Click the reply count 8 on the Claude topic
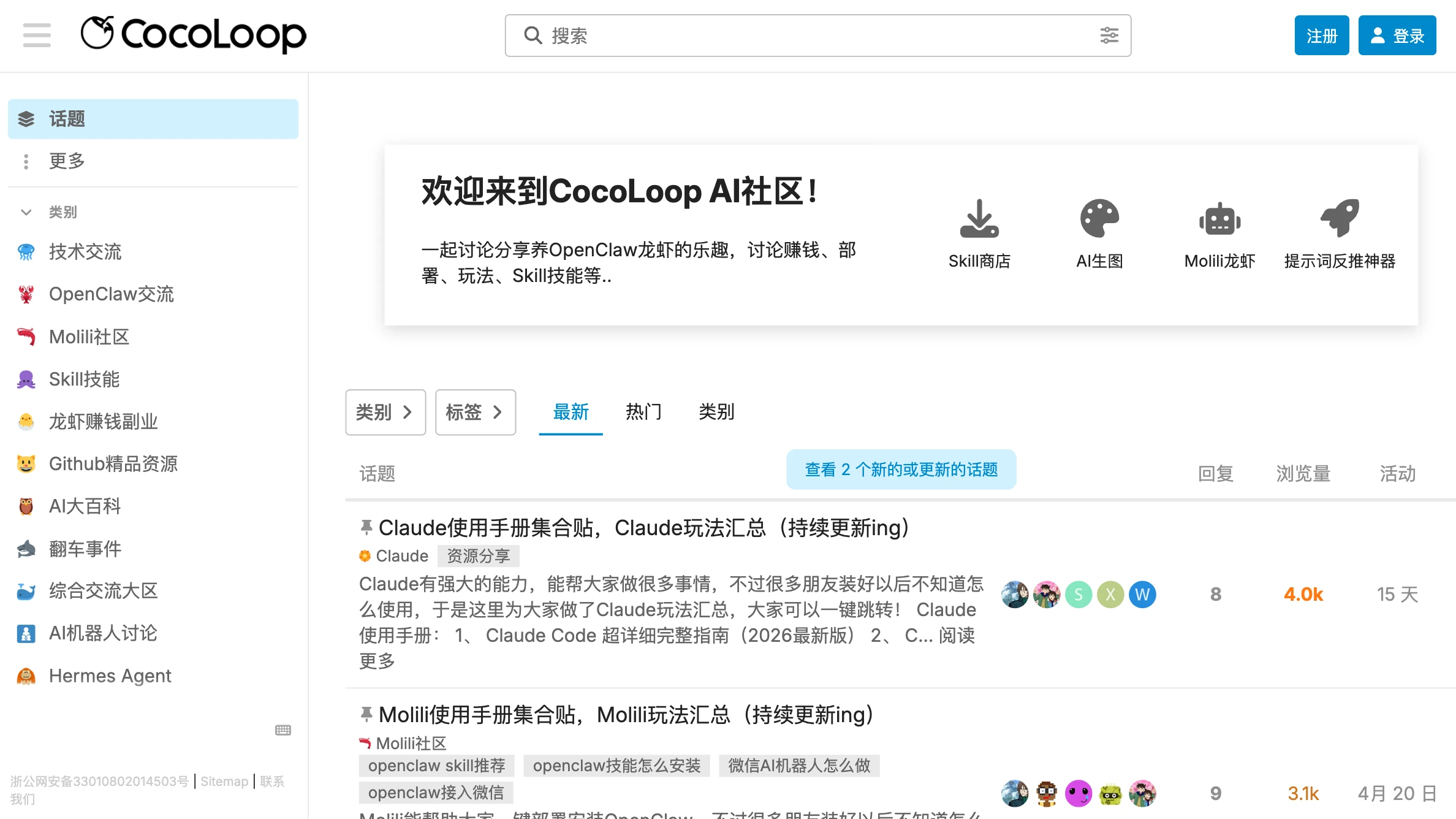 [1216, 594]
